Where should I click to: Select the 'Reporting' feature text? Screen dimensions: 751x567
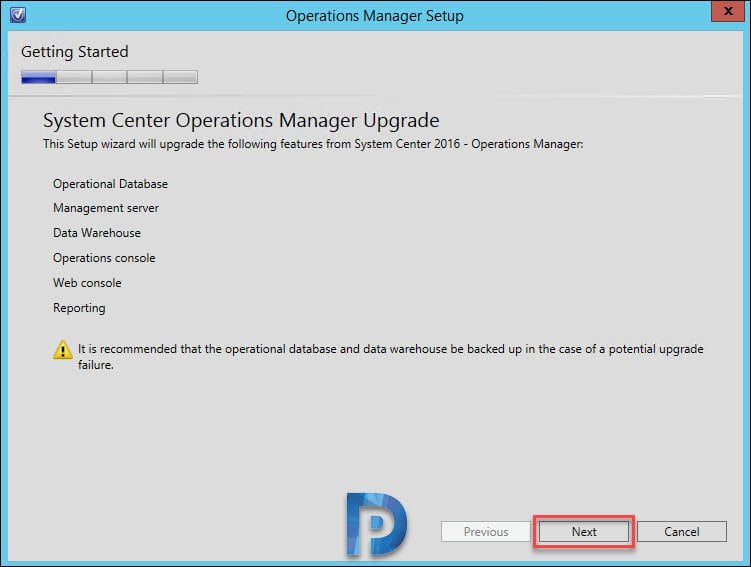coord(79,308)
